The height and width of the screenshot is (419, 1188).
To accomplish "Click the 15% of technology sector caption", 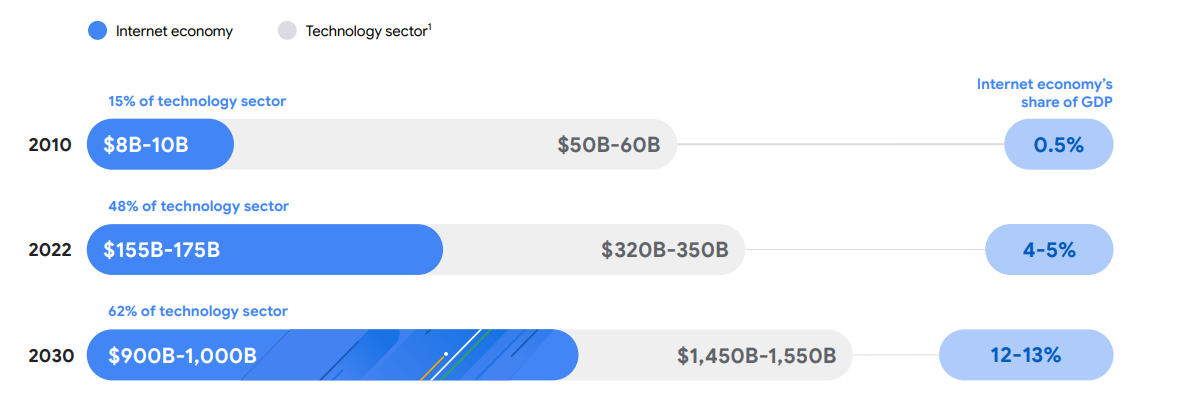I will tap(197, 102).
